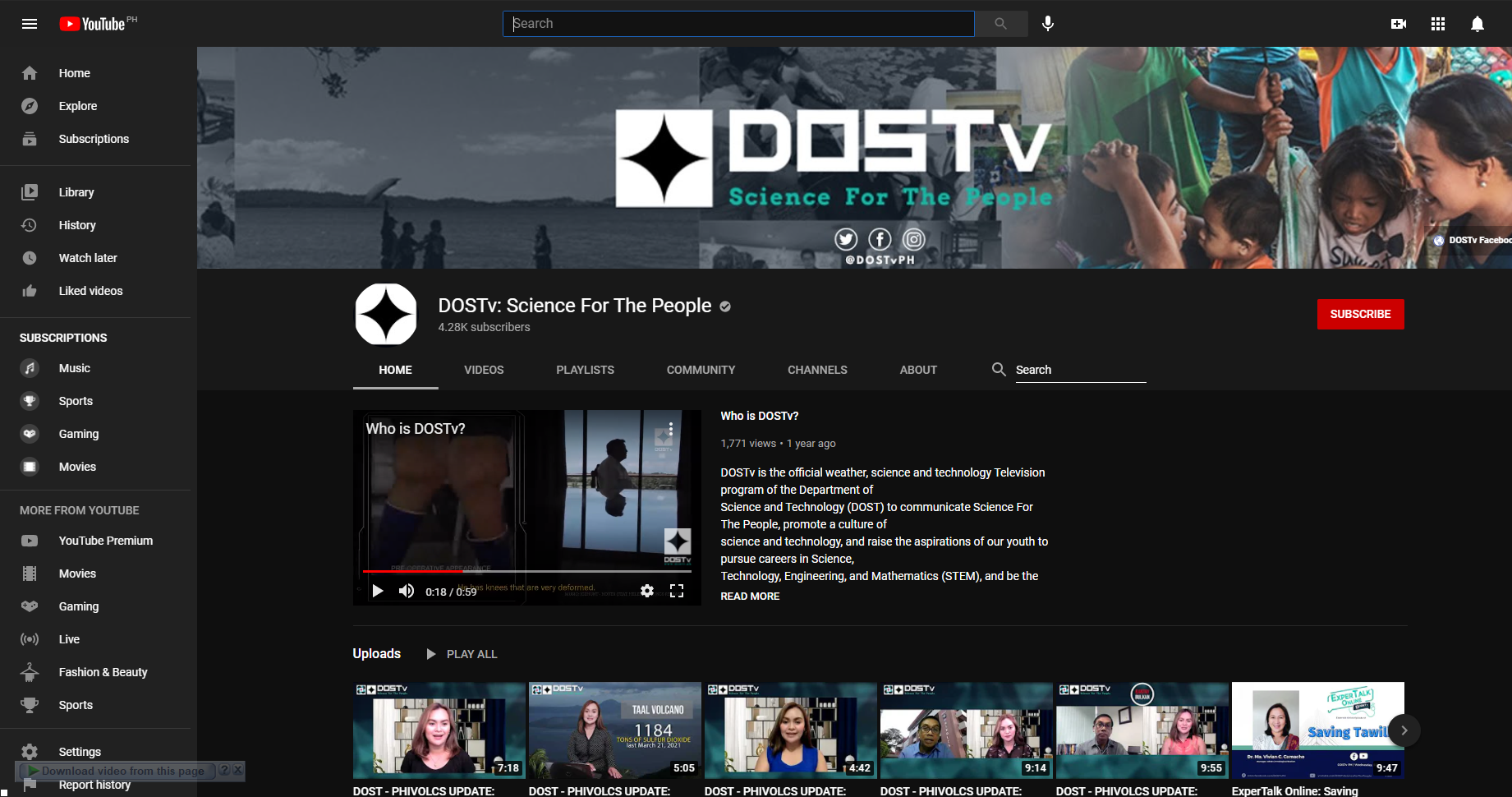Viewport: 1512px width, 797px height.
Task: Click the DOSTv channel avatar
Action: [x=386, y=315]
